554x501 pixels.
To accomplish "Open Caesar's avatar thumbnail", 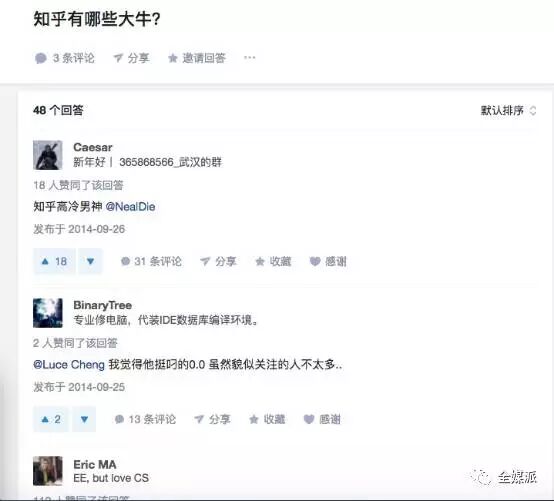I will click(48, 155).
